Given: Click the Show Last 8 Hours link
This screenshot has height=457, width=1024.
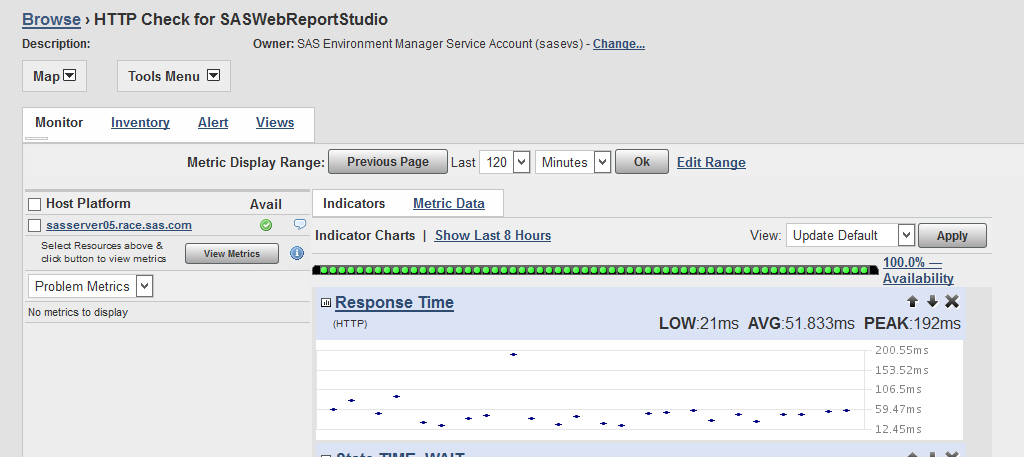Looking at the screenshot, I should click(492, 235).
